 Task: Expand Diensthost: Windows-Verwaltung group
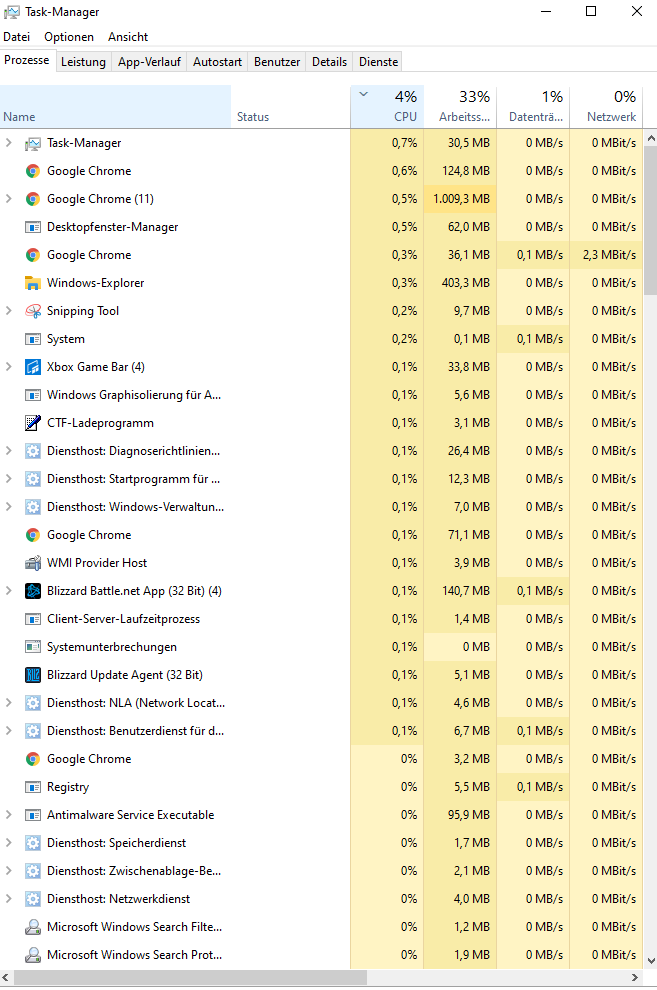tap(8, 507)
